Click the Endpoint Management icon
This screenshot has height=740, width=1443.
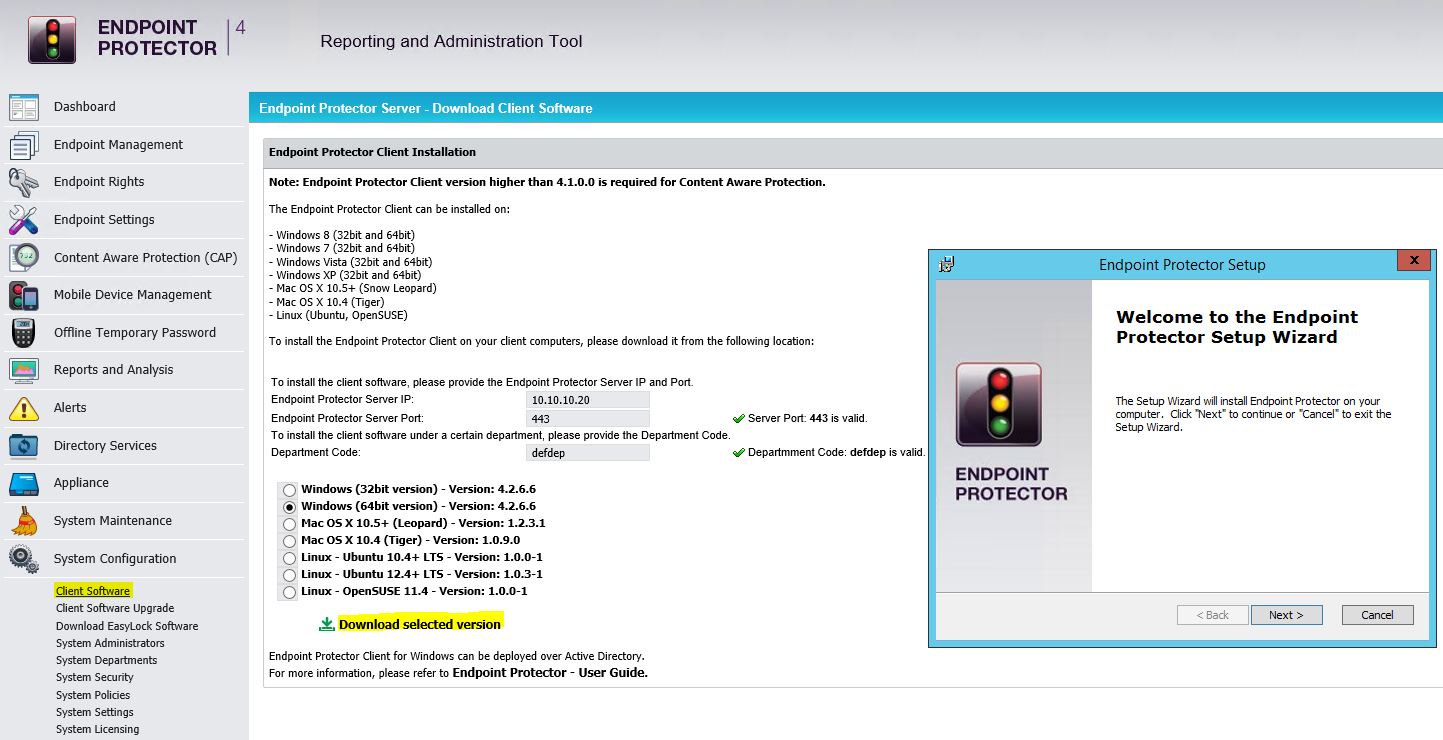tap(23, 145)
